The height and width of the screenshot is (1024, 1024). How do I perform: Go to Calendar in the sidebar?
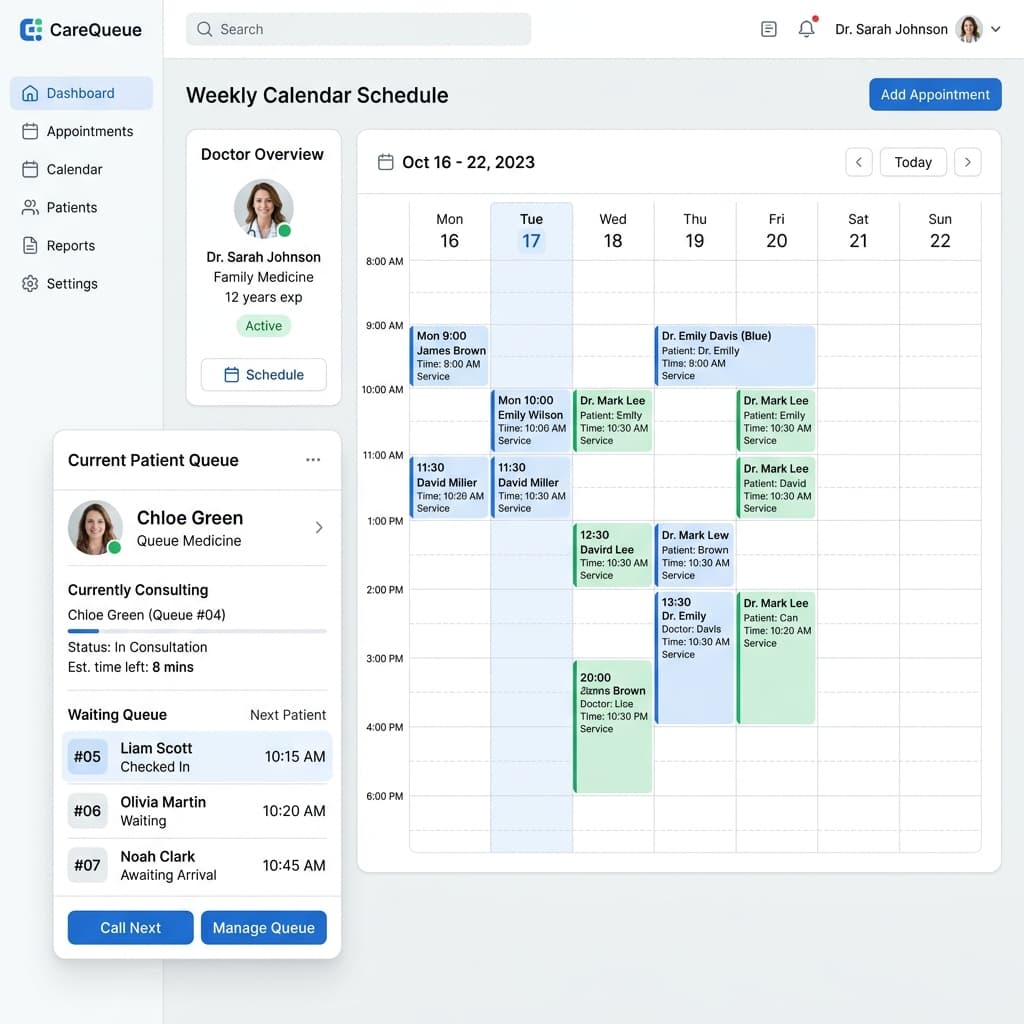81,169
